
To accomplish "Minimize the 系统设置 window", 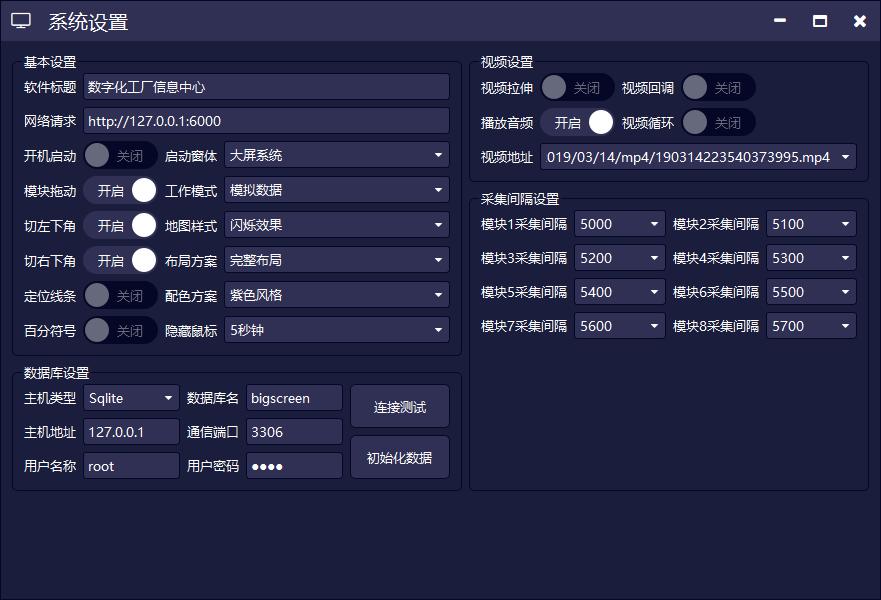I will tap(780, 21).
